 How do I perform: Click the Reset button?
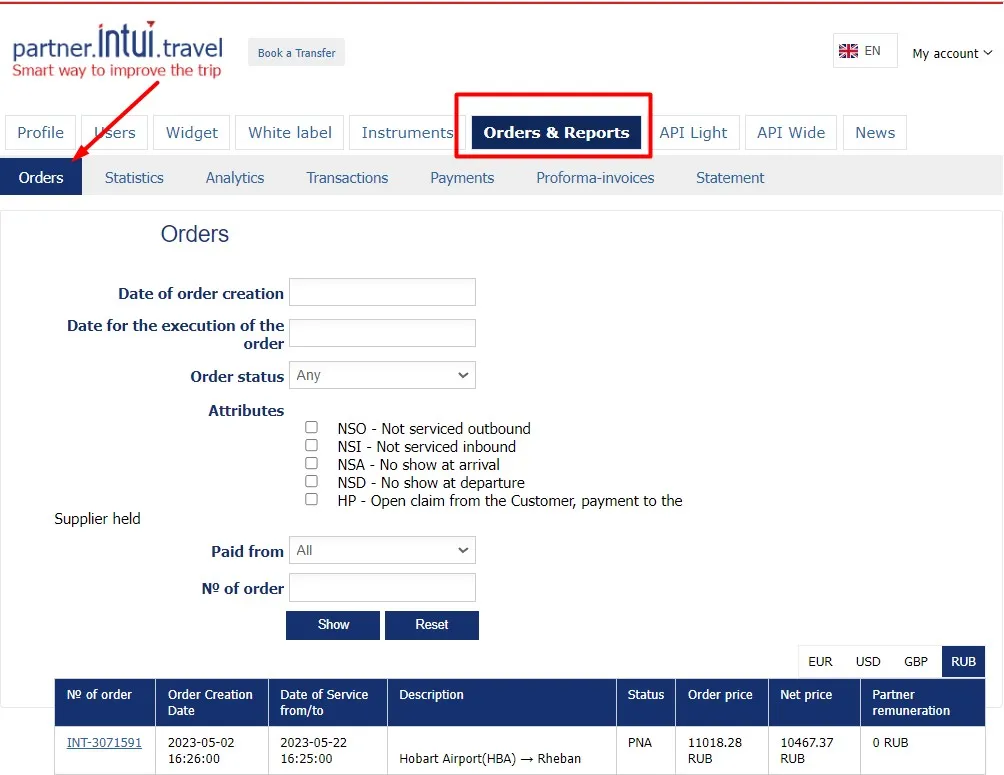point(431,625)
